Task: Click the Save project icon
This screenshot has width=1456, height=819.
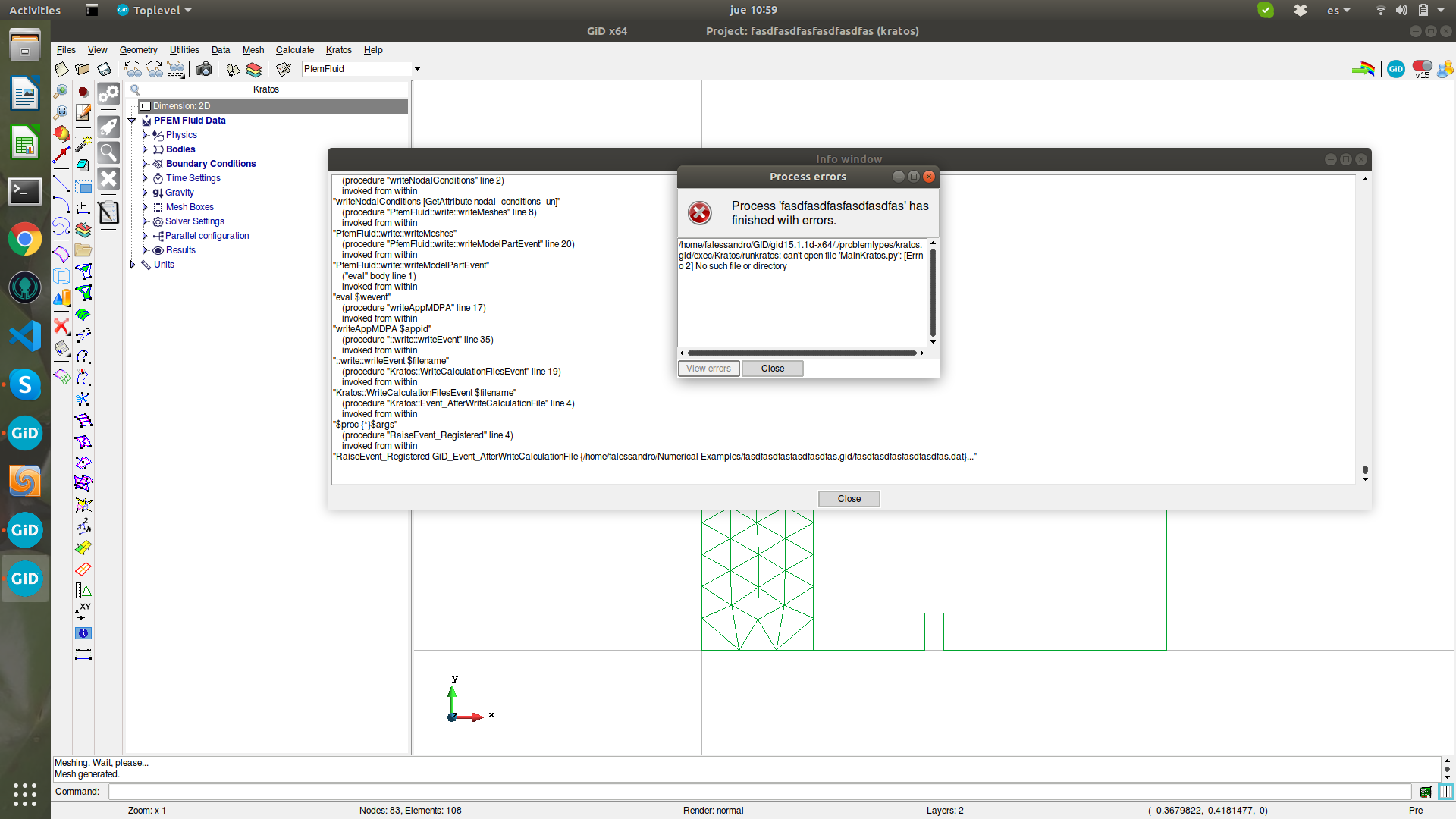Action: coord(104,69)
